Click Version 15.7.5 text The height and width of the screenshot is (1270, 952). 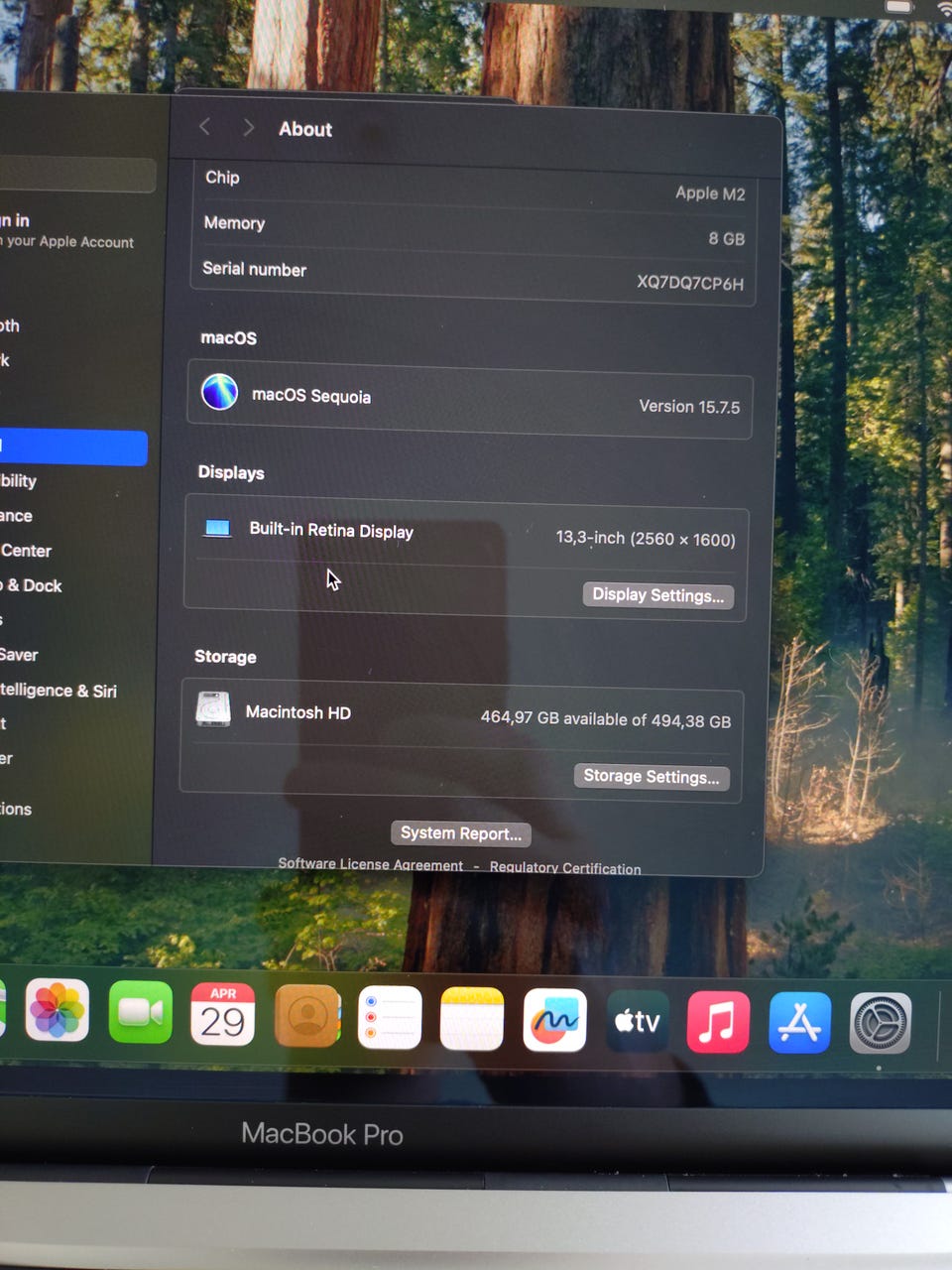[x=689, y=407]
